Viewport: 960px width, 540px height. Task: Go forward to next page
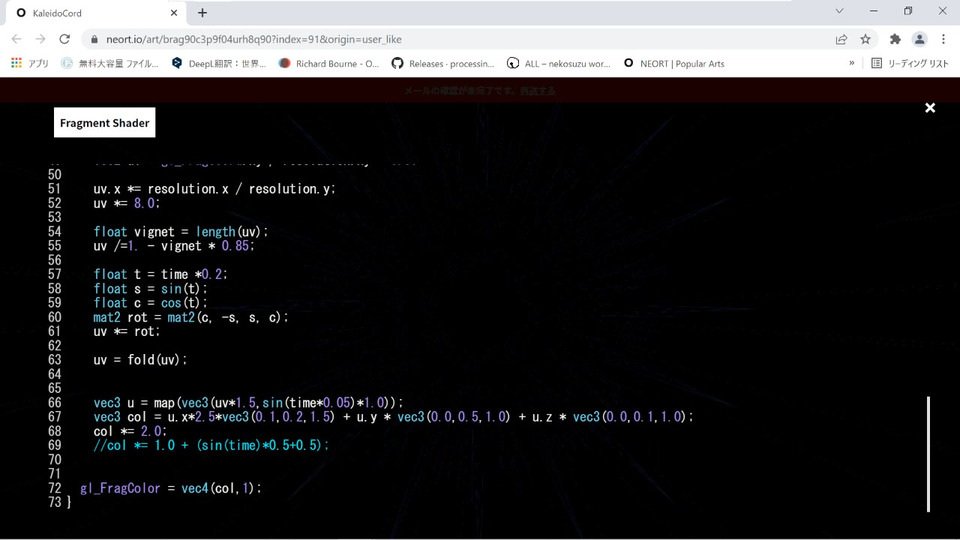click(x=40, y=39)
